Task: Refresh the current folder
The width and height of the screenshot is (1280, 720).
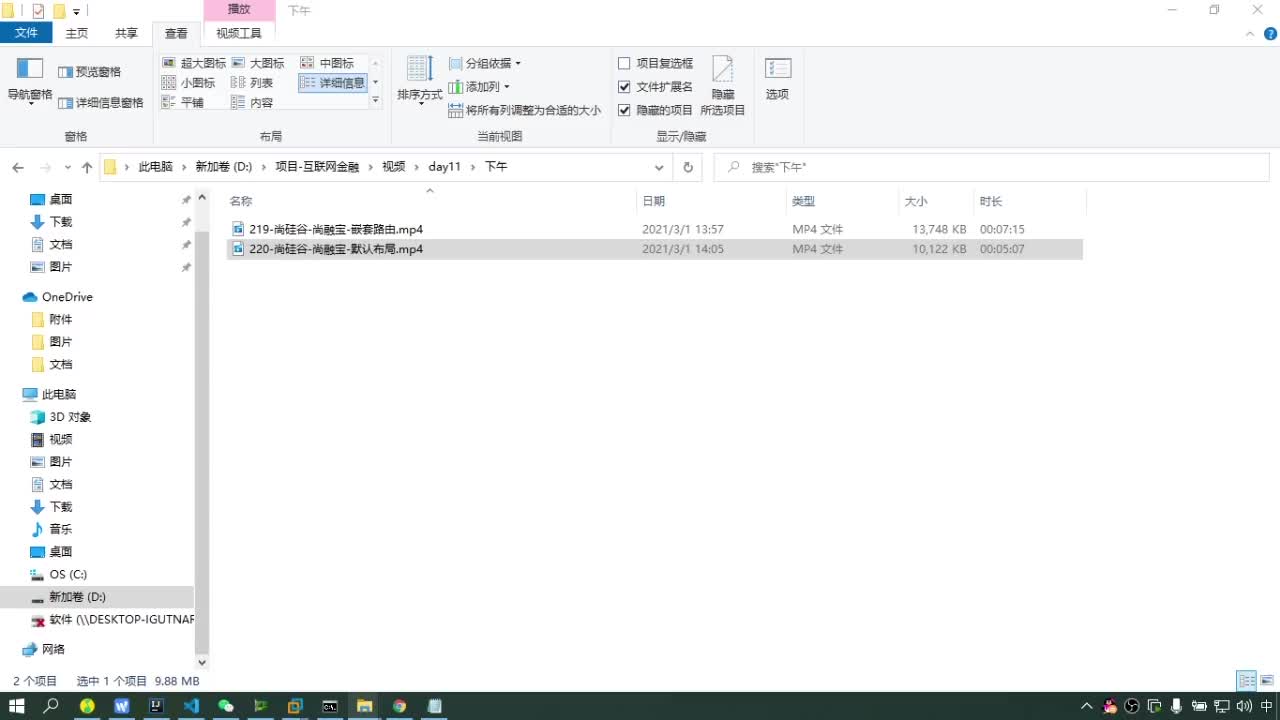Action: (688, 167)
